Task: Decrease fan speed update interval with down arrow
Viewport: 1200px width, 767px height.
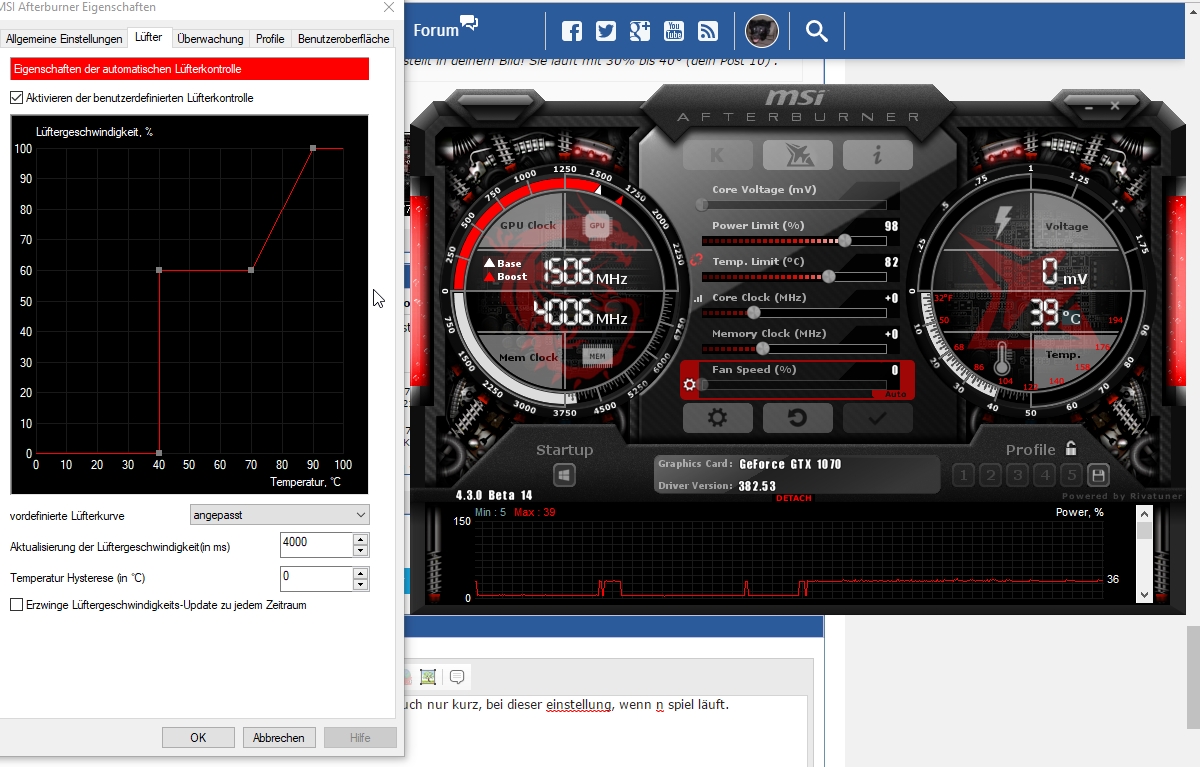Action: [x=361, y=550]
